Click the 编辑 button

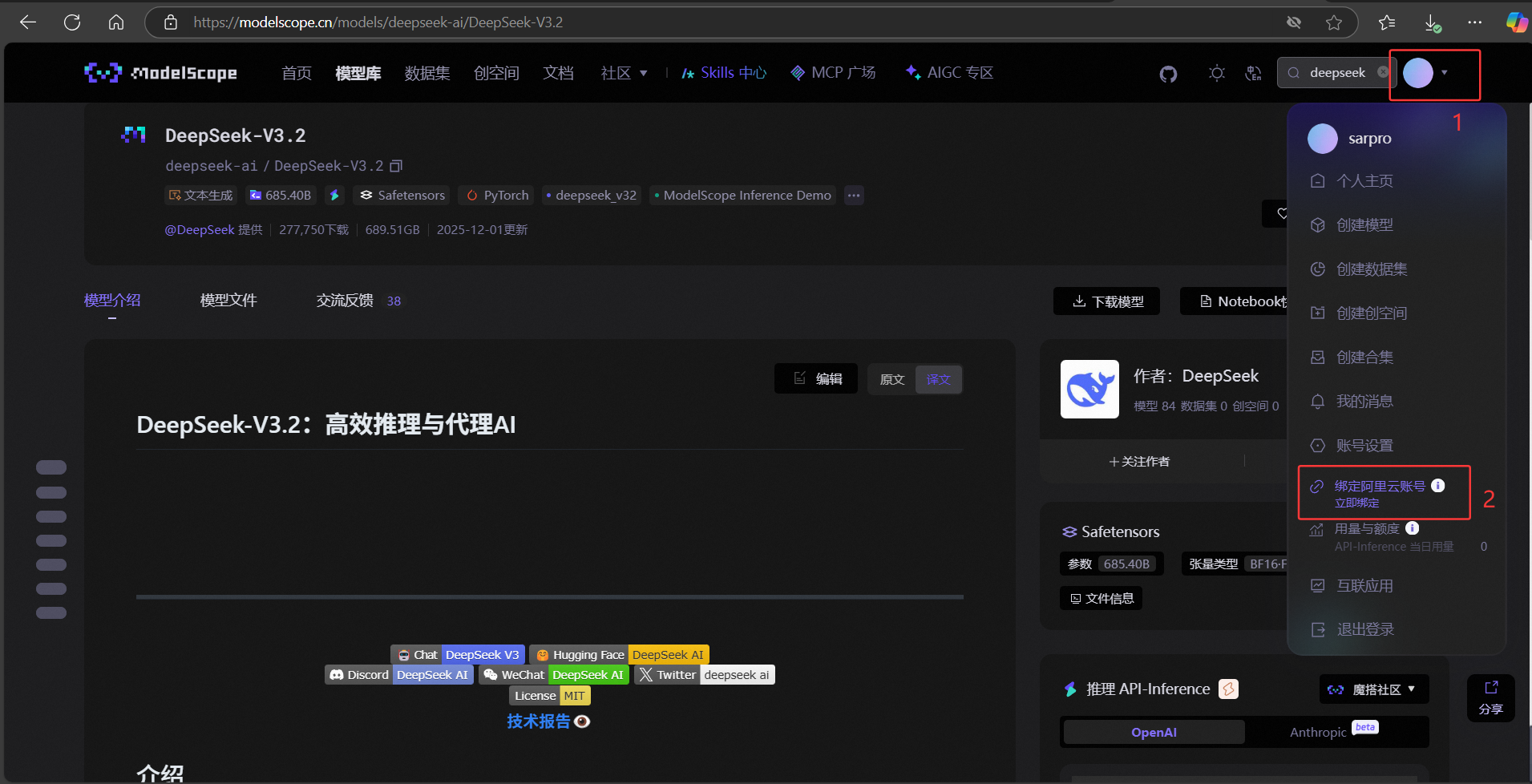pyautogui.click(x=816, y=378)
